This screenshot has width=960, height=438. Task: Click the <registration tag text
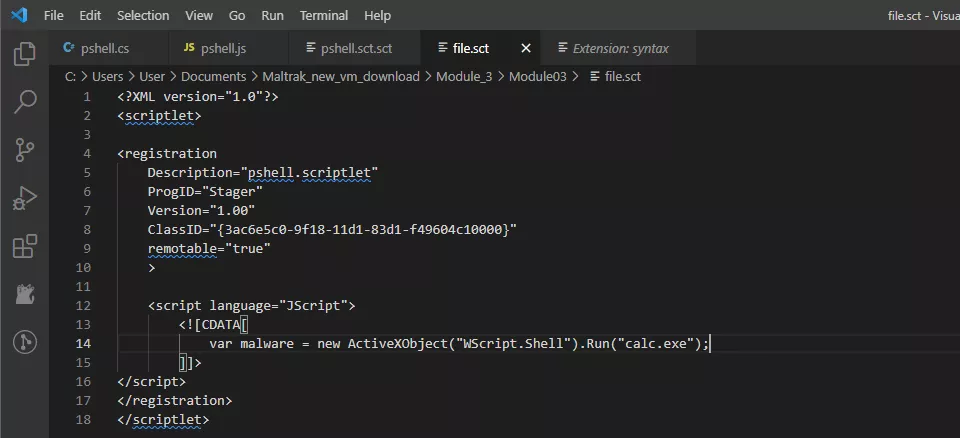coord(167,153)
